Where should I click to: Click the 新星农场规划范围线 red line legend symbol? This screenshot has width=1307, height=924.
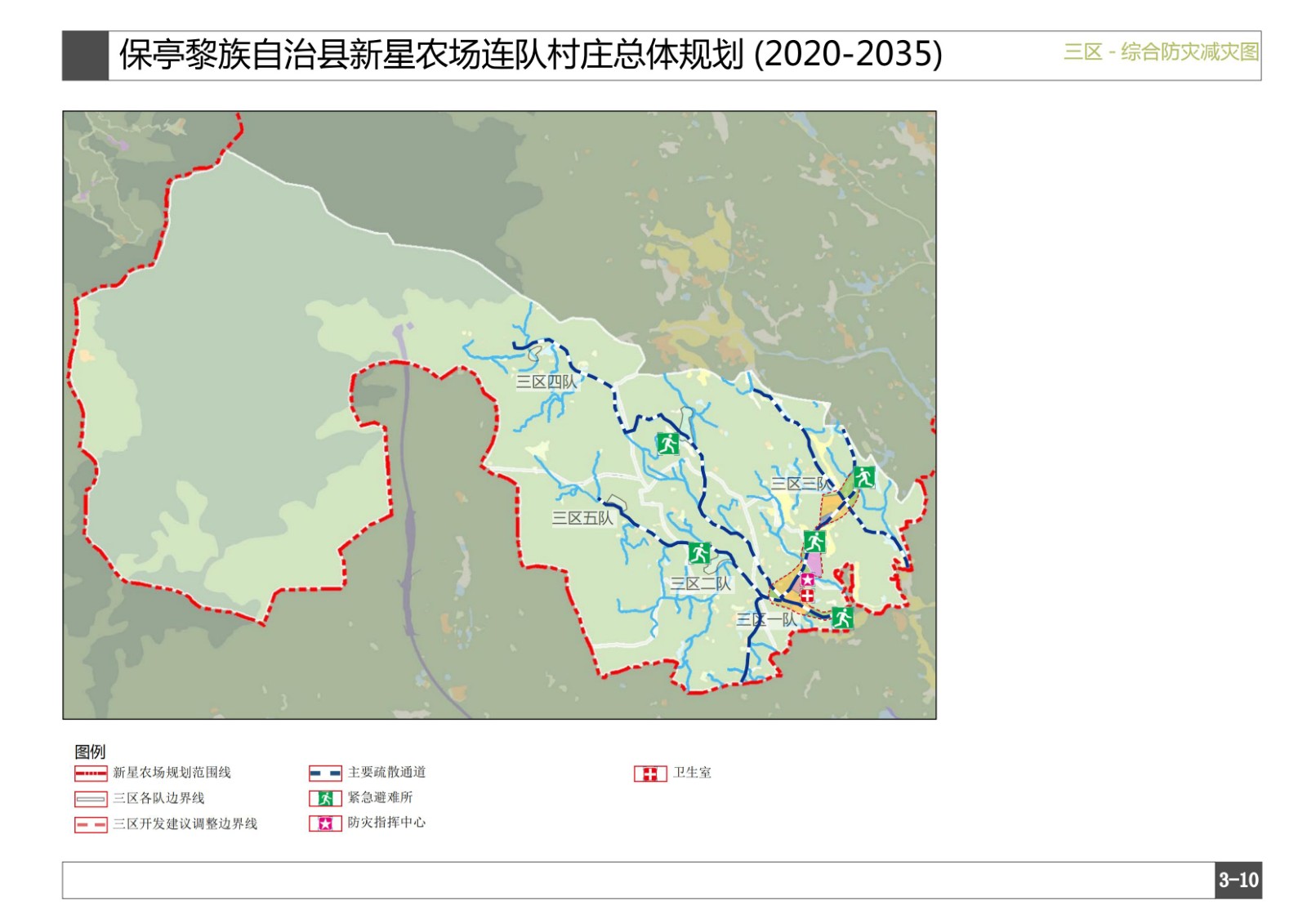(x=91, y=774)
